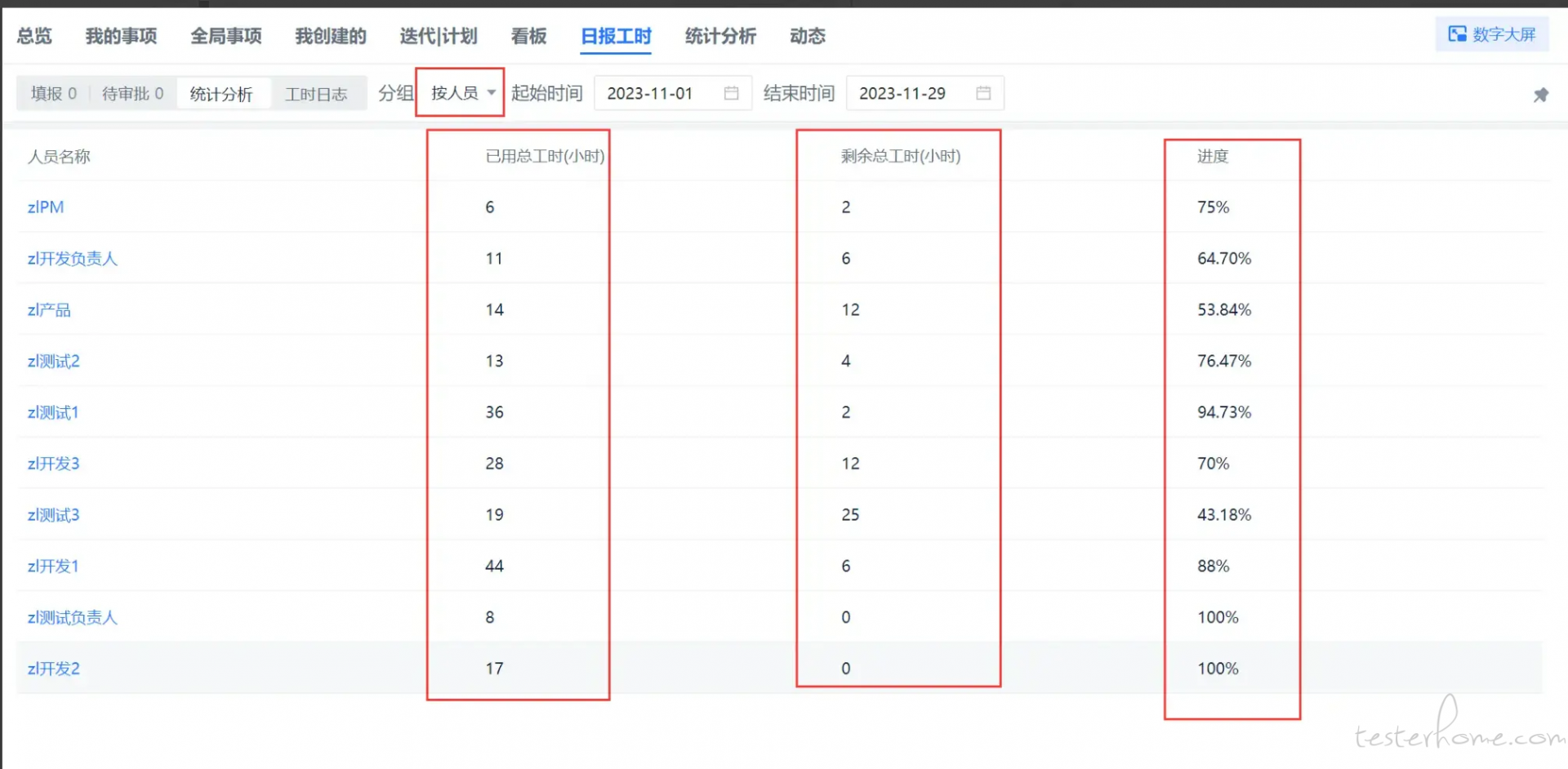This screenshot has height=769, width=1568.
Task: Click the 64.70% progress value
Action: point(1224,259)
